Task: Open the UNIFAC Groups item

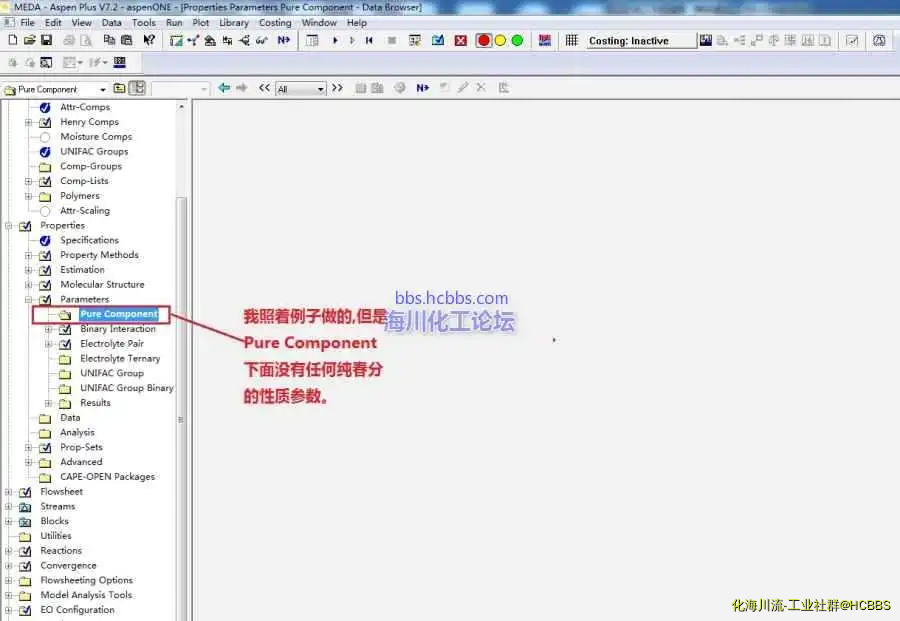Action: point(94,152)
